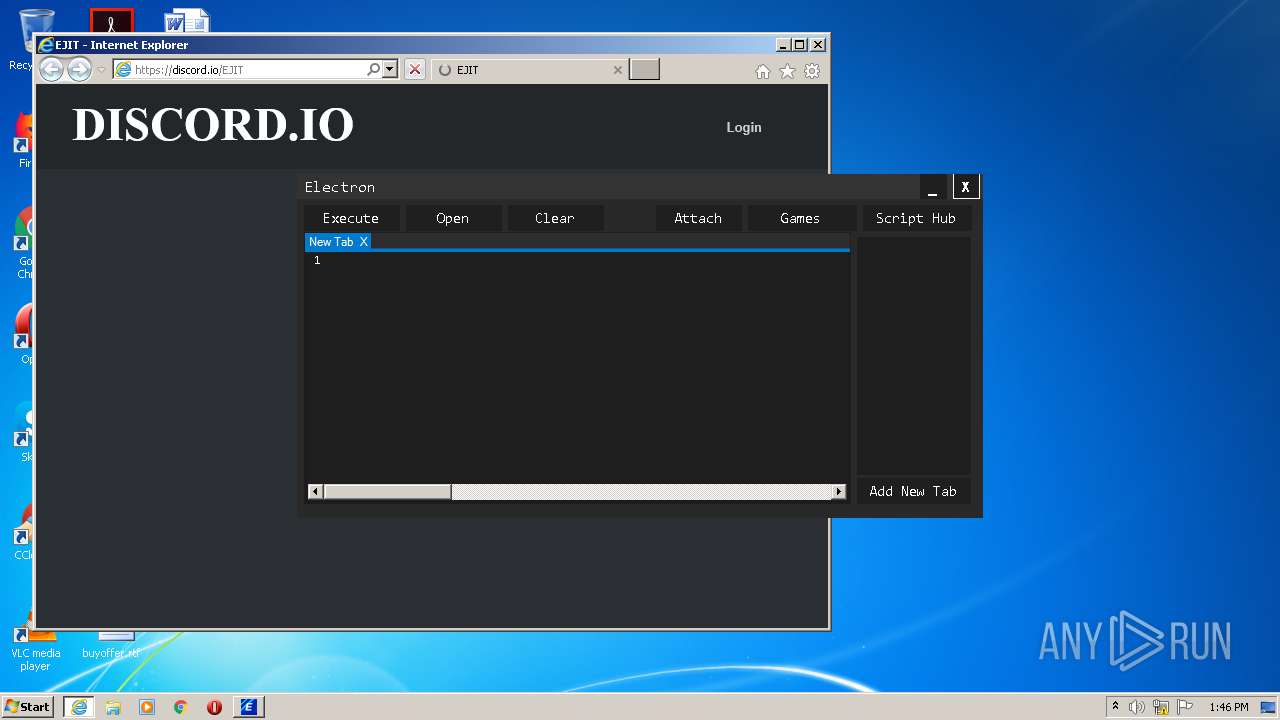Click the taskbar clock 1:46 PM
The width and height of the screenshot is (1280, 720).
click(x=1228, y=707)
